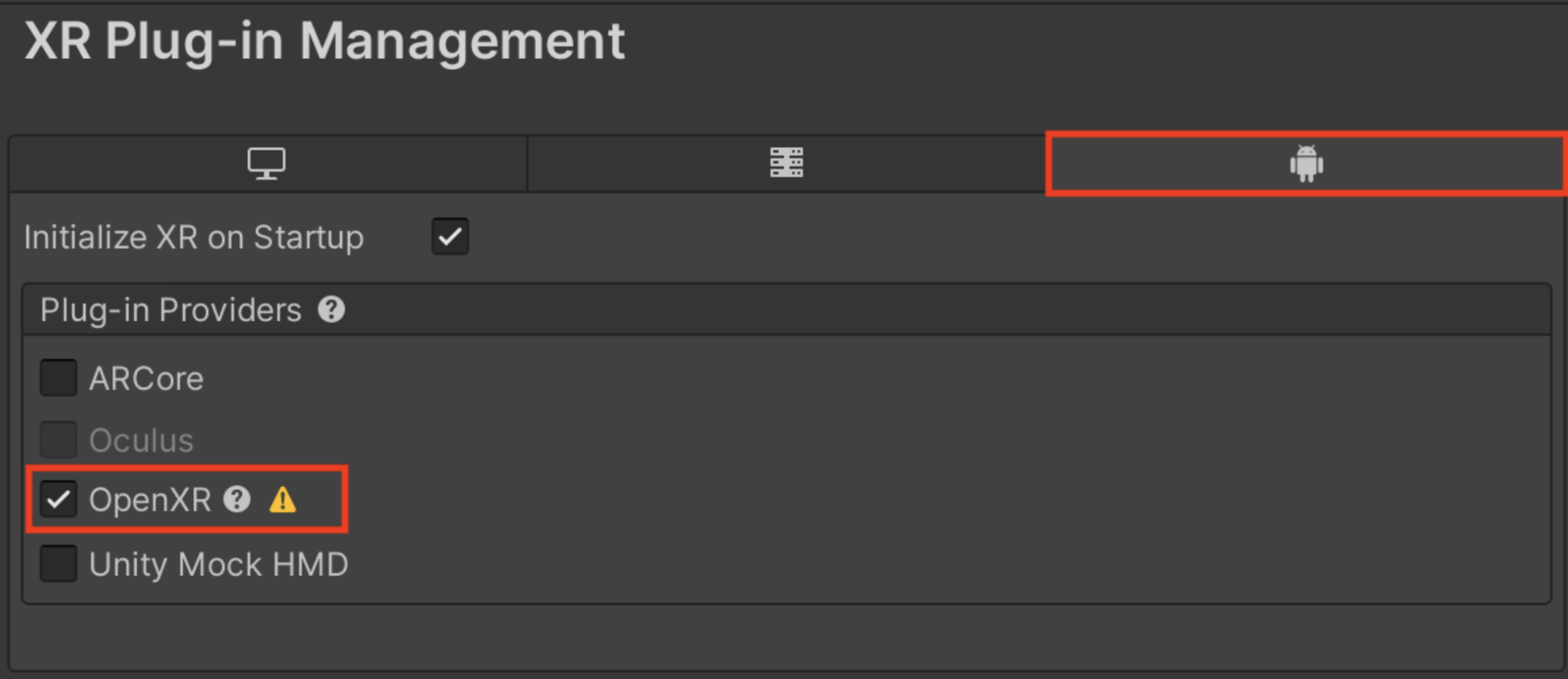The height and width of the screenshot is (679, 1568).
Task: Click the Initialize XR on Startup label
Action: click(193, 238)
